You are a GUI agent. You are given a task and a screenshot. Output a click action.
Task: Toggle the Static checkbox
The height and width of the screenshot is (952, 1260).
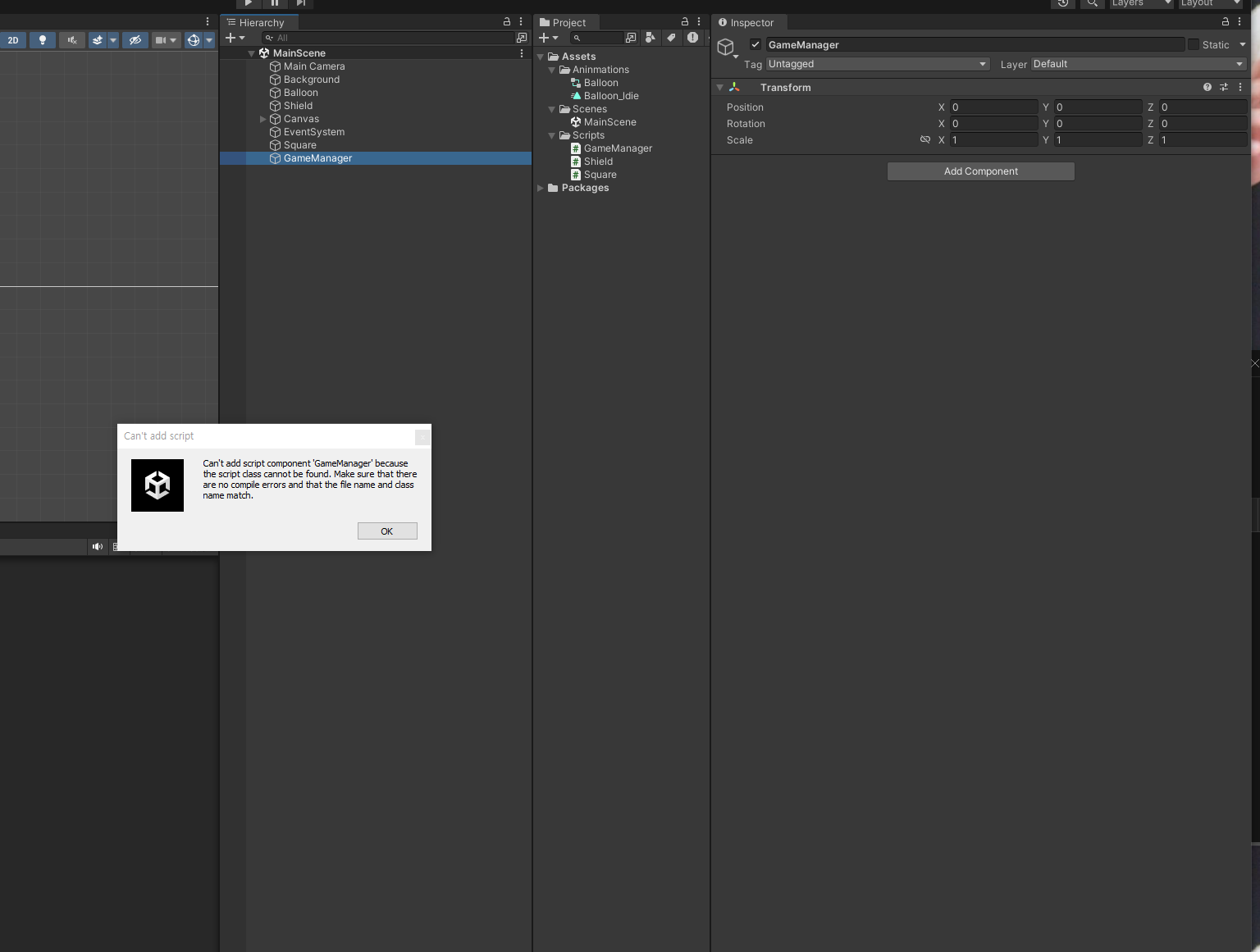click(x=1194, y=44)
